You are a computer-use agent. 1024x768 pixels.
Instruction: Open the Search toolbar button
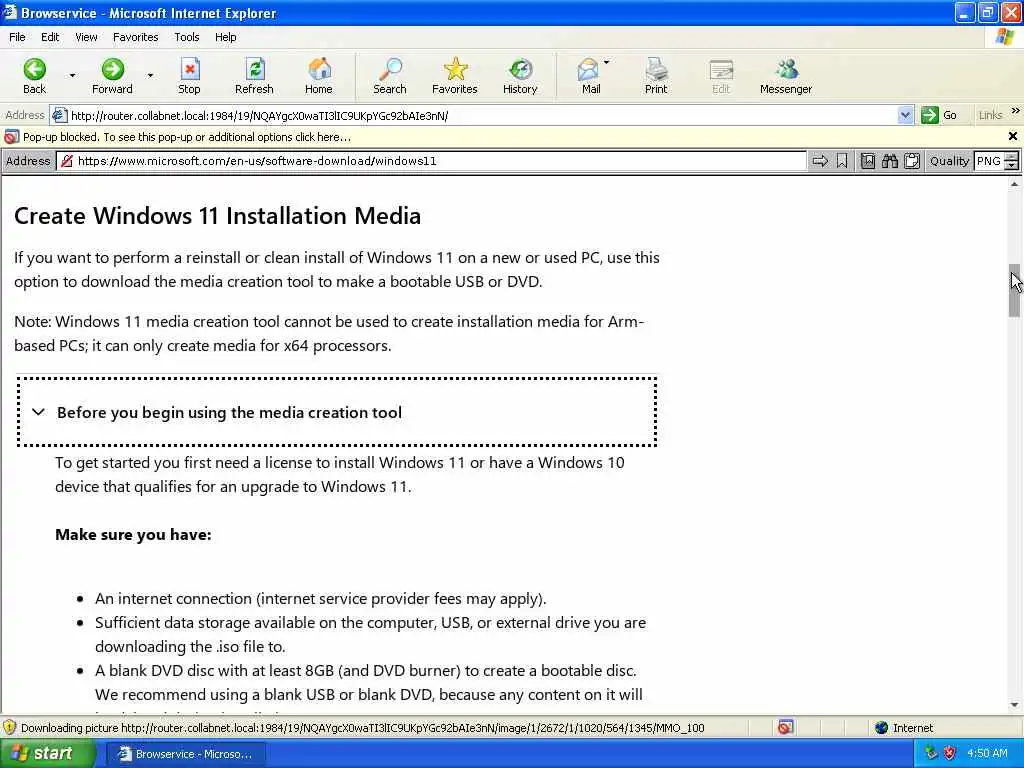(x=390, y=76)
